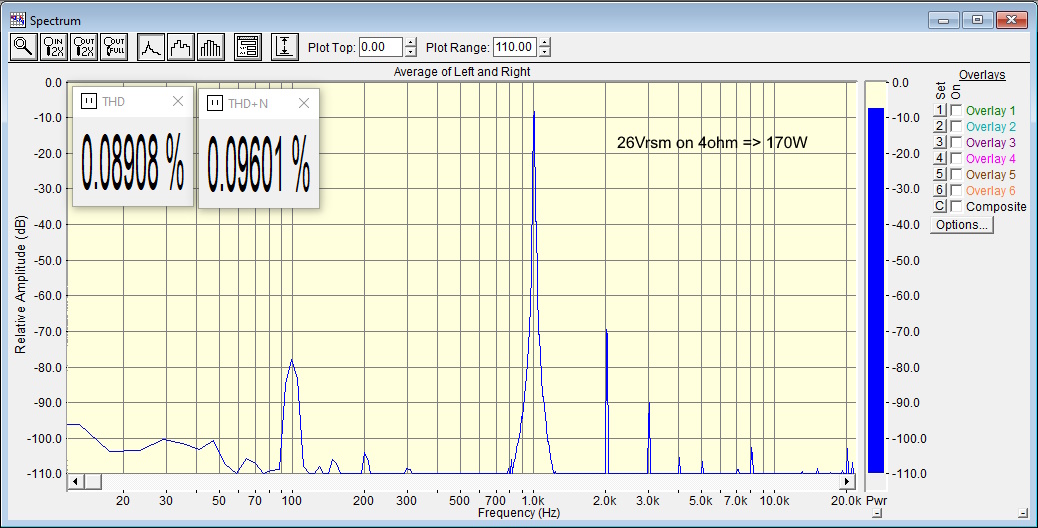Close the THD meter panel
This screenshot has width=1038, height=528.
click(x=178, y=101)
